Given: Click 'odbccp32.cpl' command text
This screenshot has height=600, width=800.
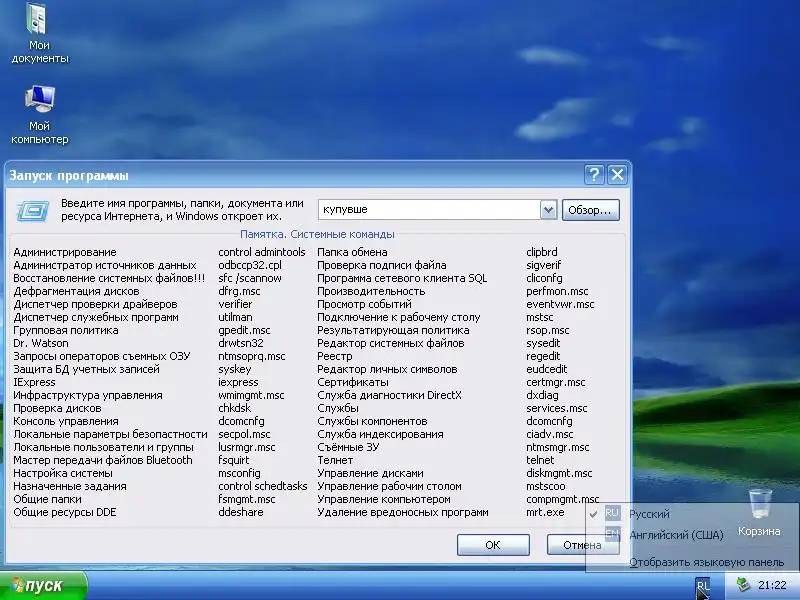Looking at the screenshot, I should 250,265.
